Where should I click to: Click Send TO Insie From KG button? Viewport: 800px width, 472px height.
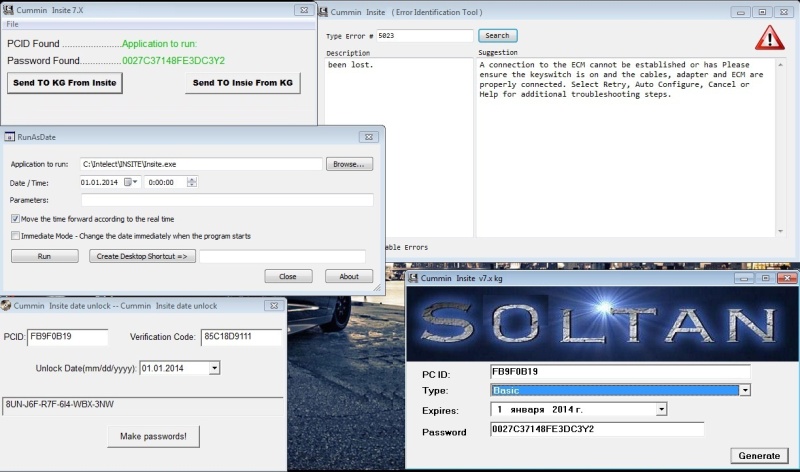[x=242, y=83]
